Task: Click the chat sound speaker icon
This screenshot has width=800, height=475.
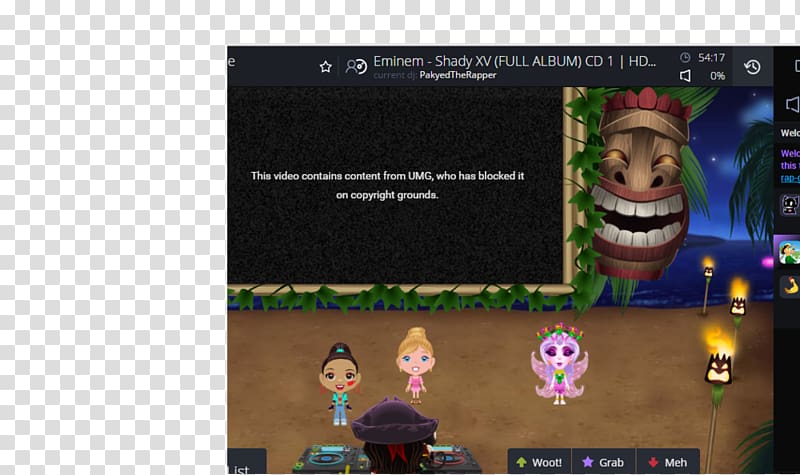Action: (792, 105)
